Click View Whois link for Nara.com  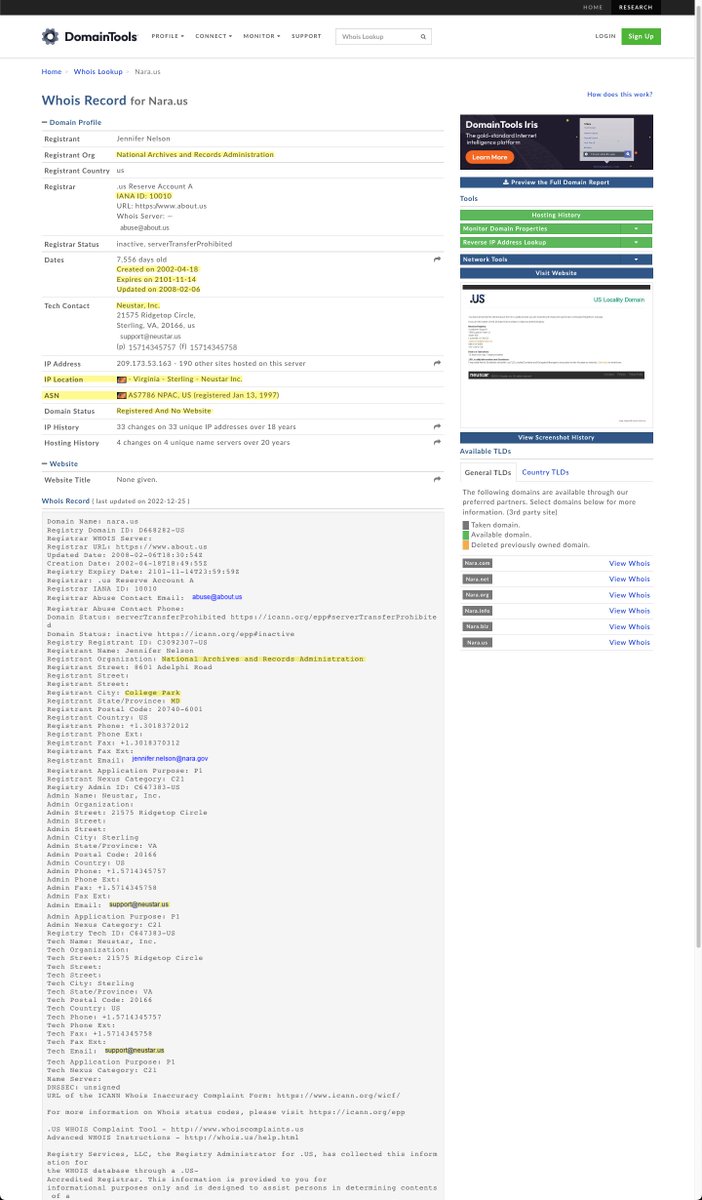[x=630, y=564]
